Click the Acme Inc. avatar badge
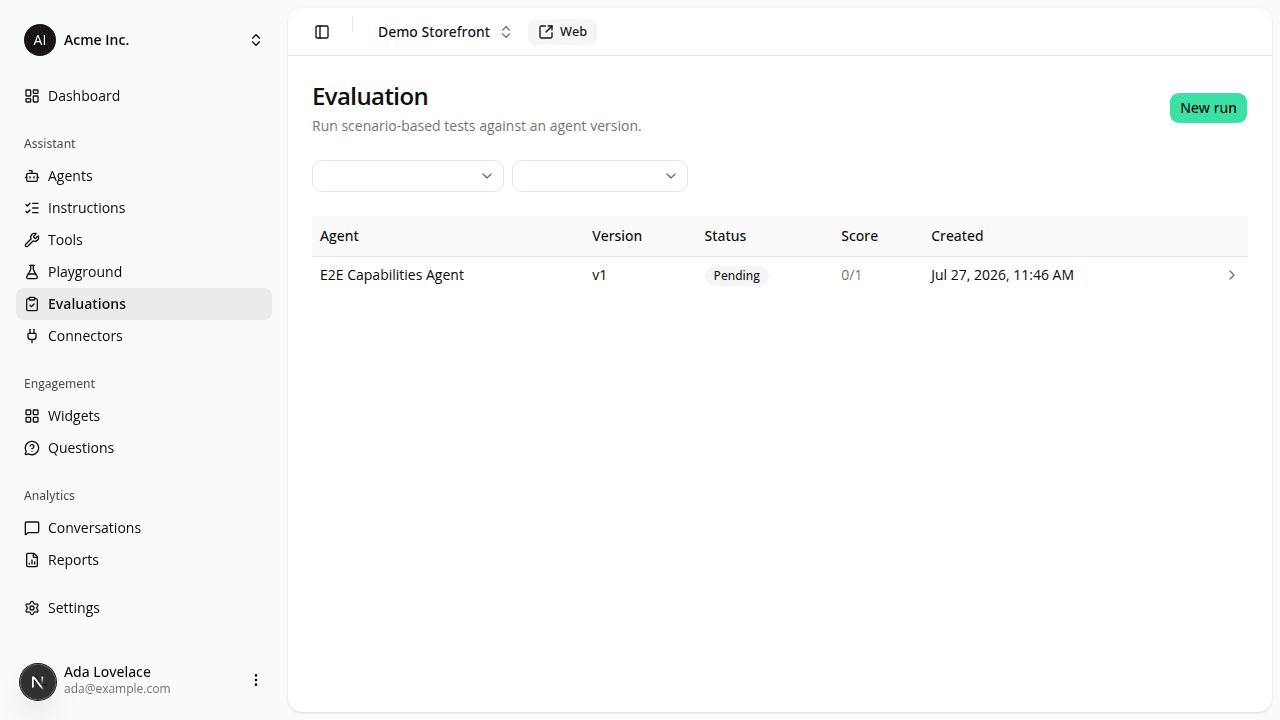The image size is (1280, 720). [40, 40]
